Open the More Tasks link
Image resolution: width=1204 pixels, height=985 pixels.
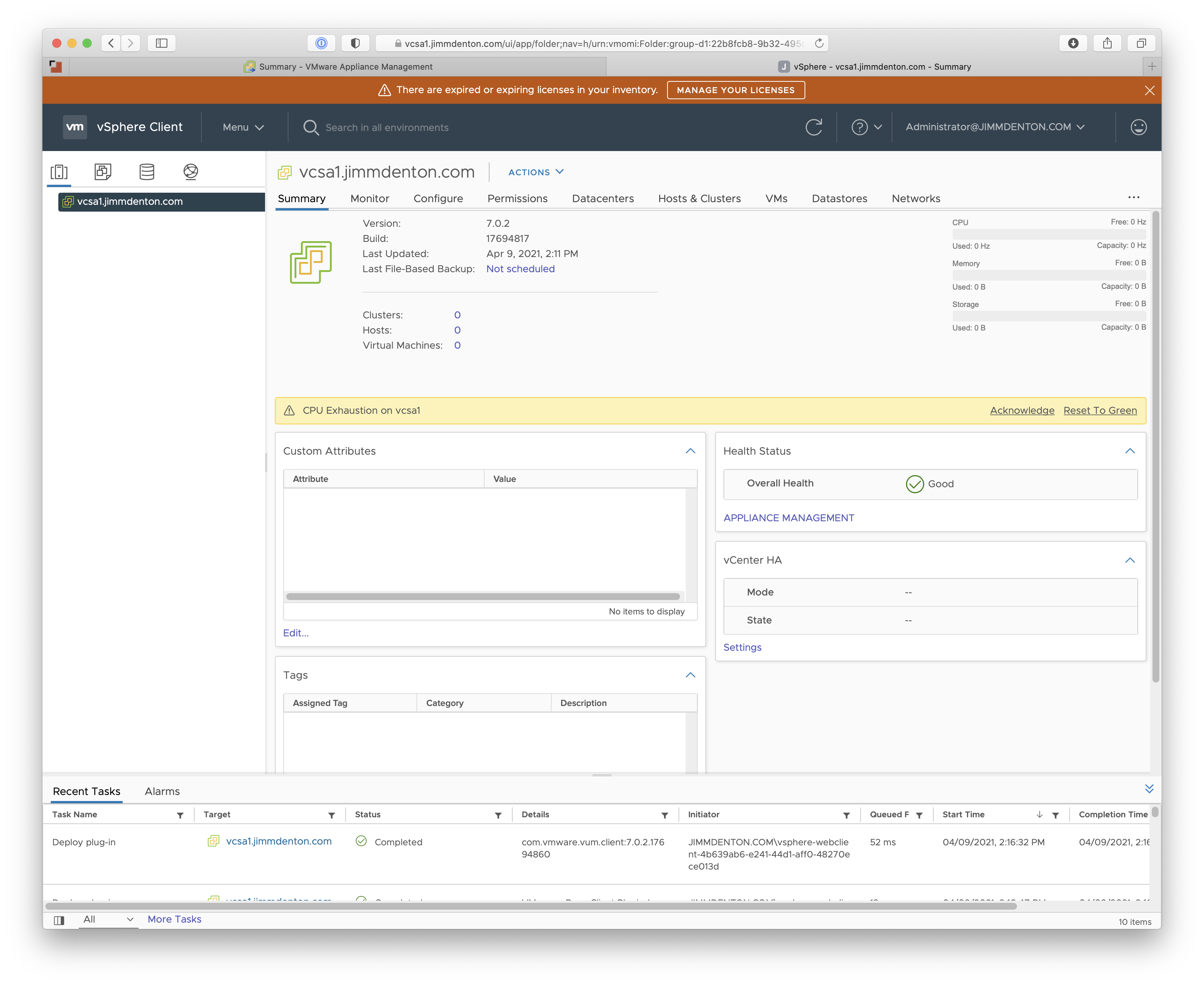(x=174, y=919)
